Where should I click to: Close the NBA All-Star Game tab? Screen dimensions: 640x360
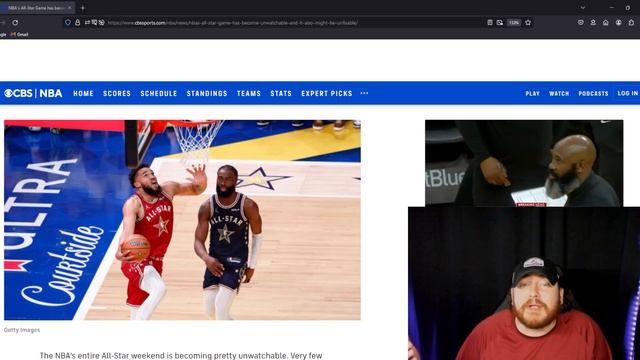coord(69,8)
